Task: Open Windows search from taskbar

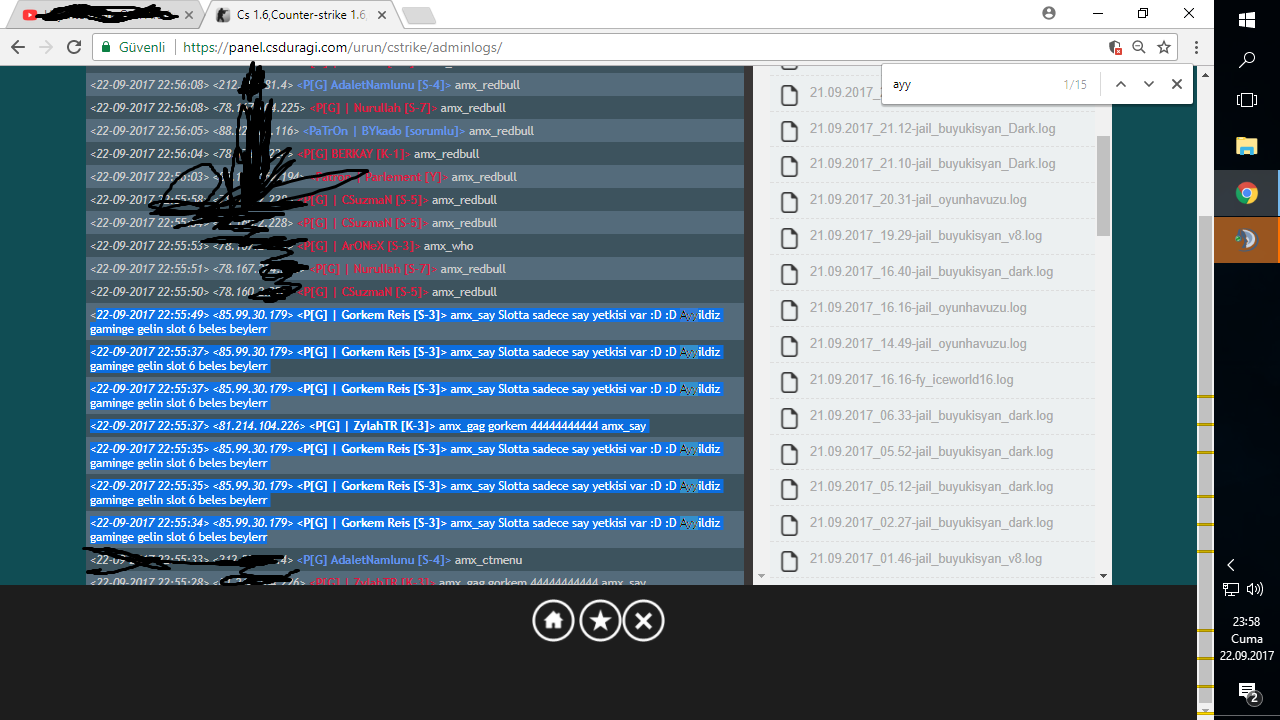Action: tap(1247, 60)
